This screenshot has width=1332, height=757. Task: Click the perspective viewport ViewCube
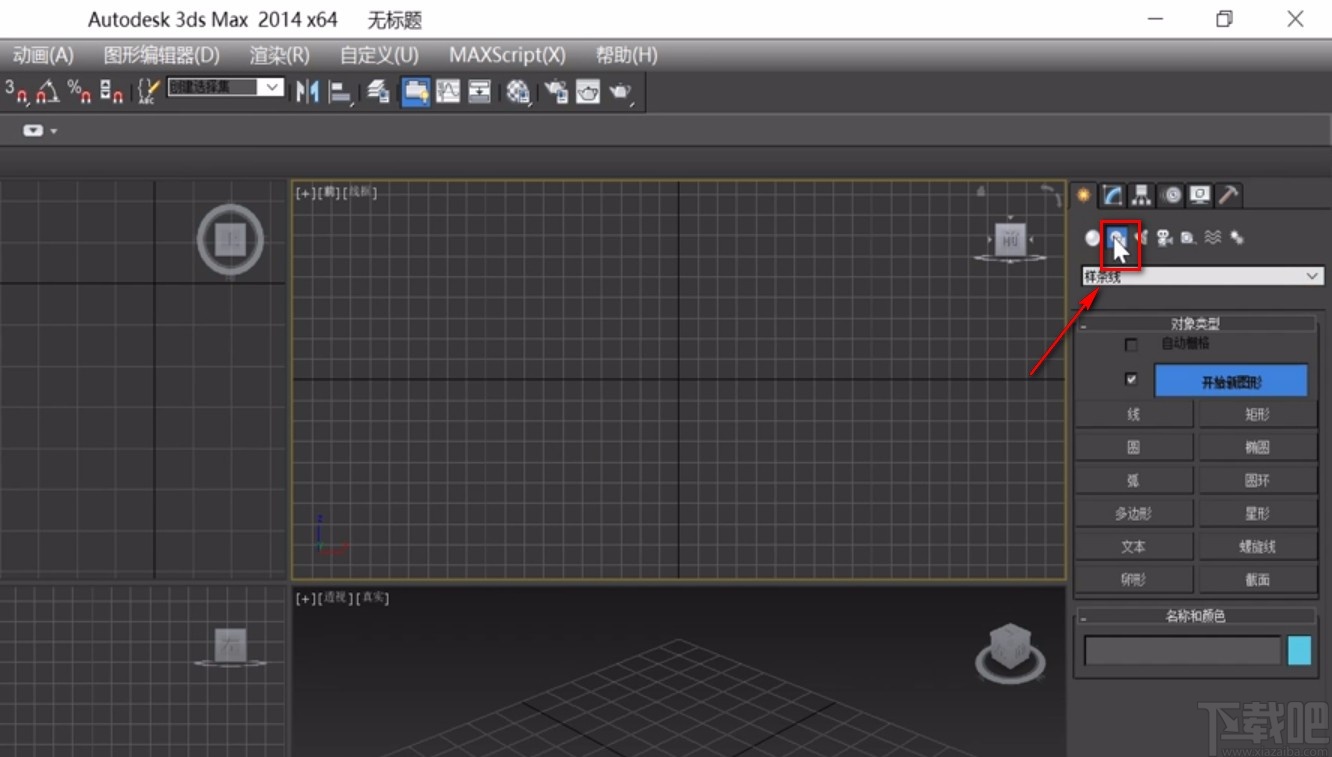pyautogui.click(x=1010, y=652)
